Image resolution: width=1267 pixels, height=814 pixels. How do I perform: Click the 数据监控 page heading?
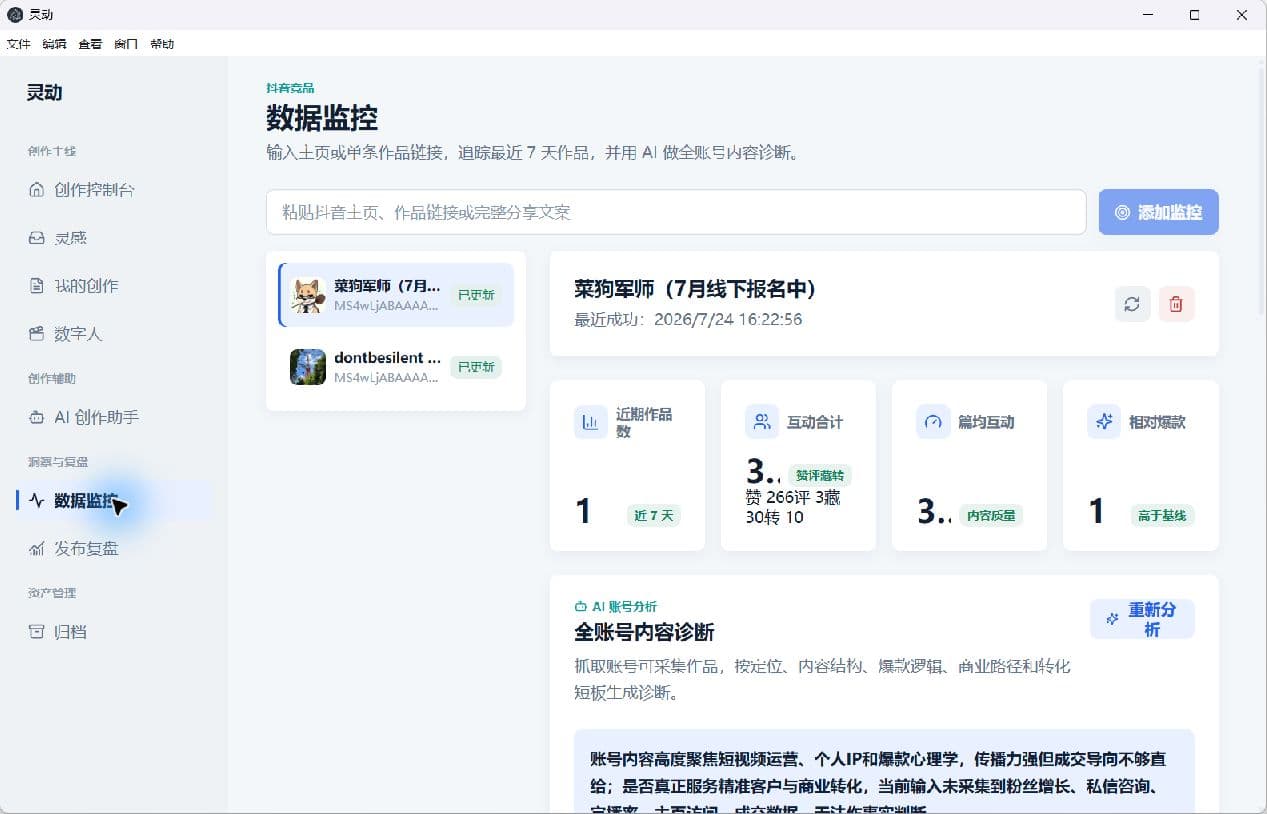click(322, 118)
